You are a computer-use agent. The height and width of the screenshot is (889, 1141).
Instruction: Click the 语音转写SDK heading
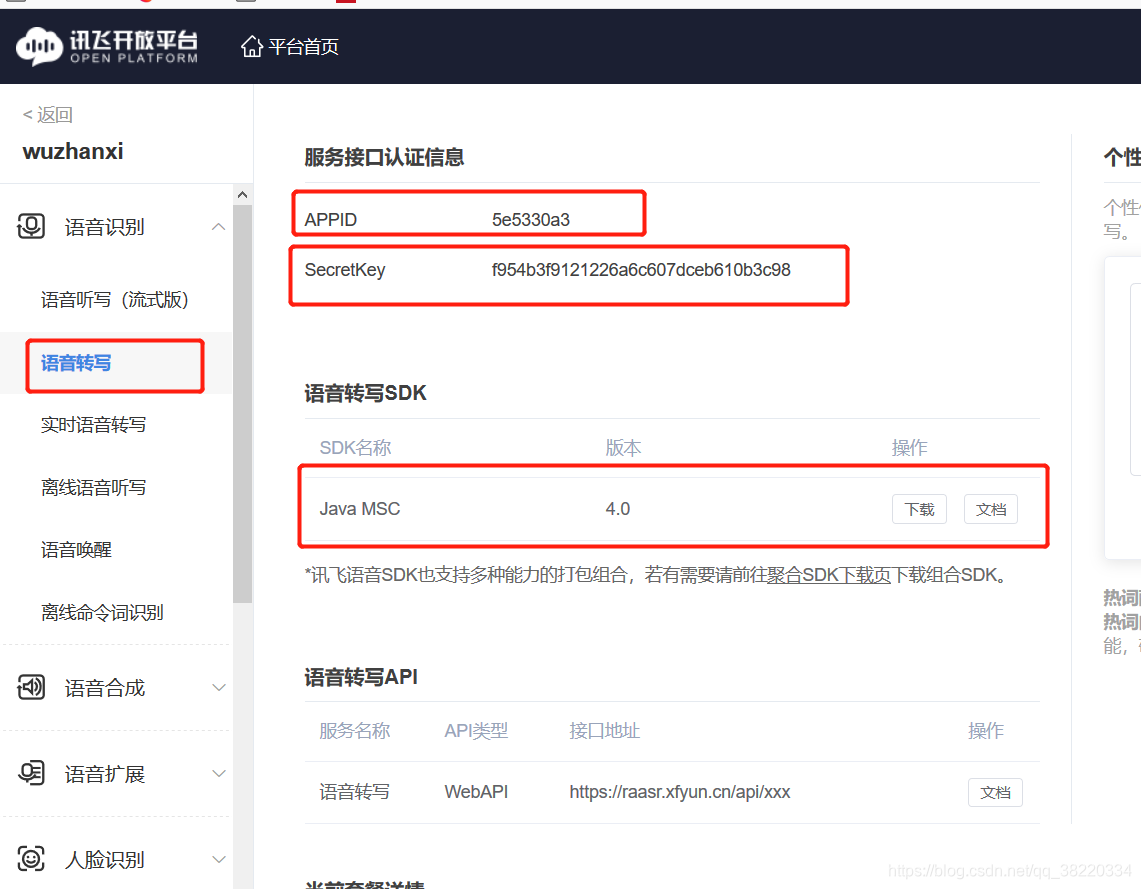(365, 394)
